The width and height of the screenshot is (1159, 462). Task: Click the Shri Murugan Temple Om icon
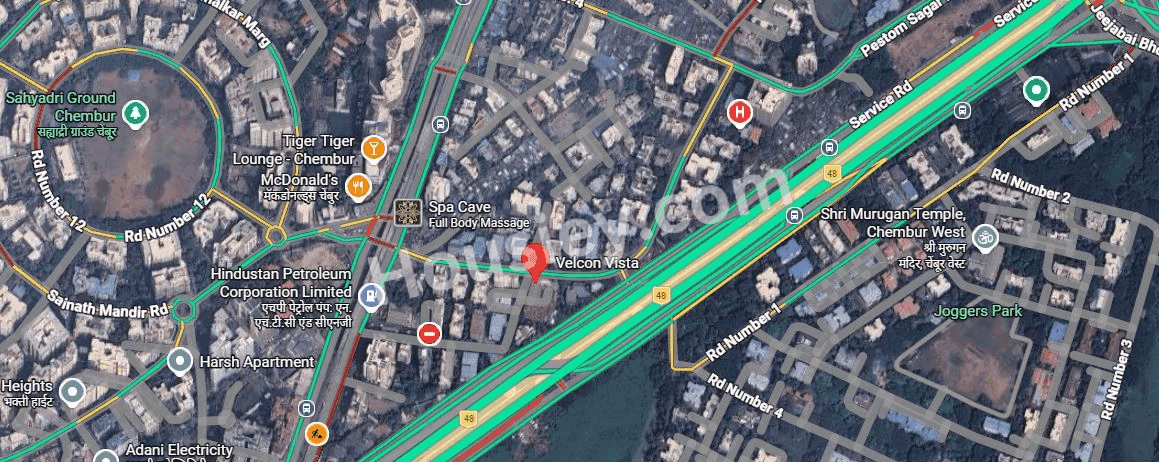(985, 237)
